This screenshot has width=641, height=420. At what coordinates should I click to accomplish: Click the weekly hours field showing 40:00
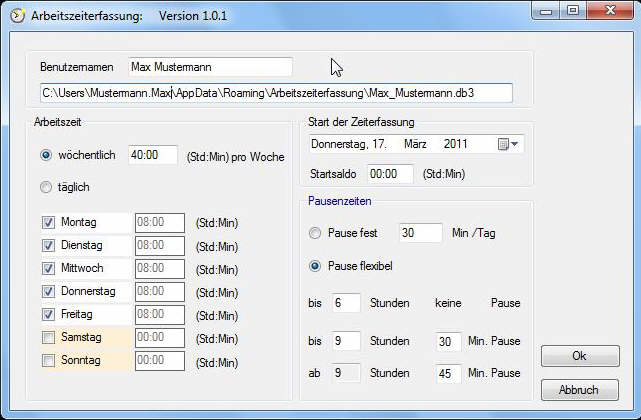click(x=153, y=155)
